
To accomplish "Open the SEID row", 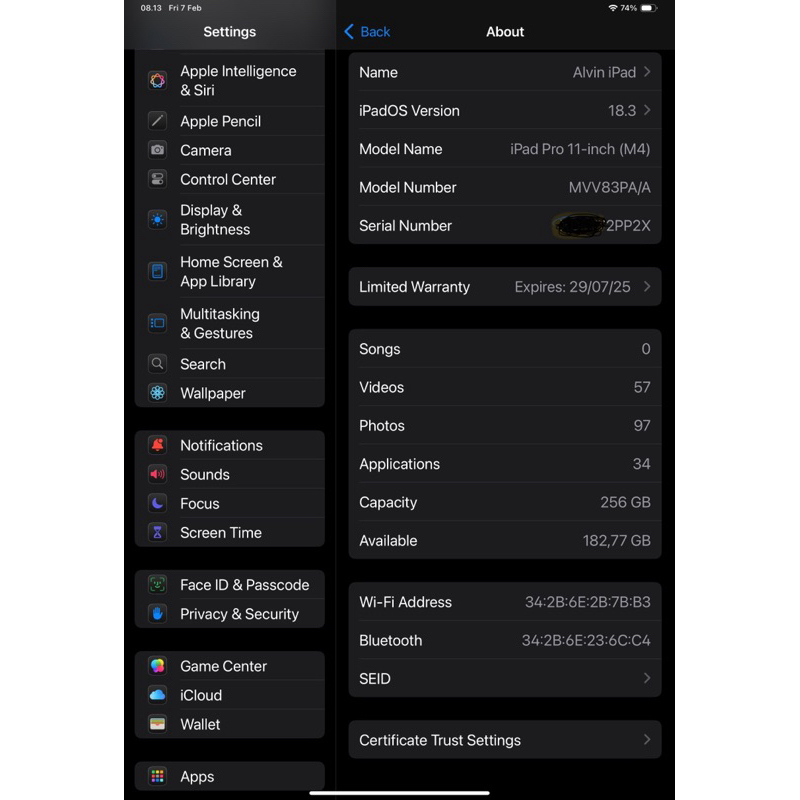I will coord(505,679).
